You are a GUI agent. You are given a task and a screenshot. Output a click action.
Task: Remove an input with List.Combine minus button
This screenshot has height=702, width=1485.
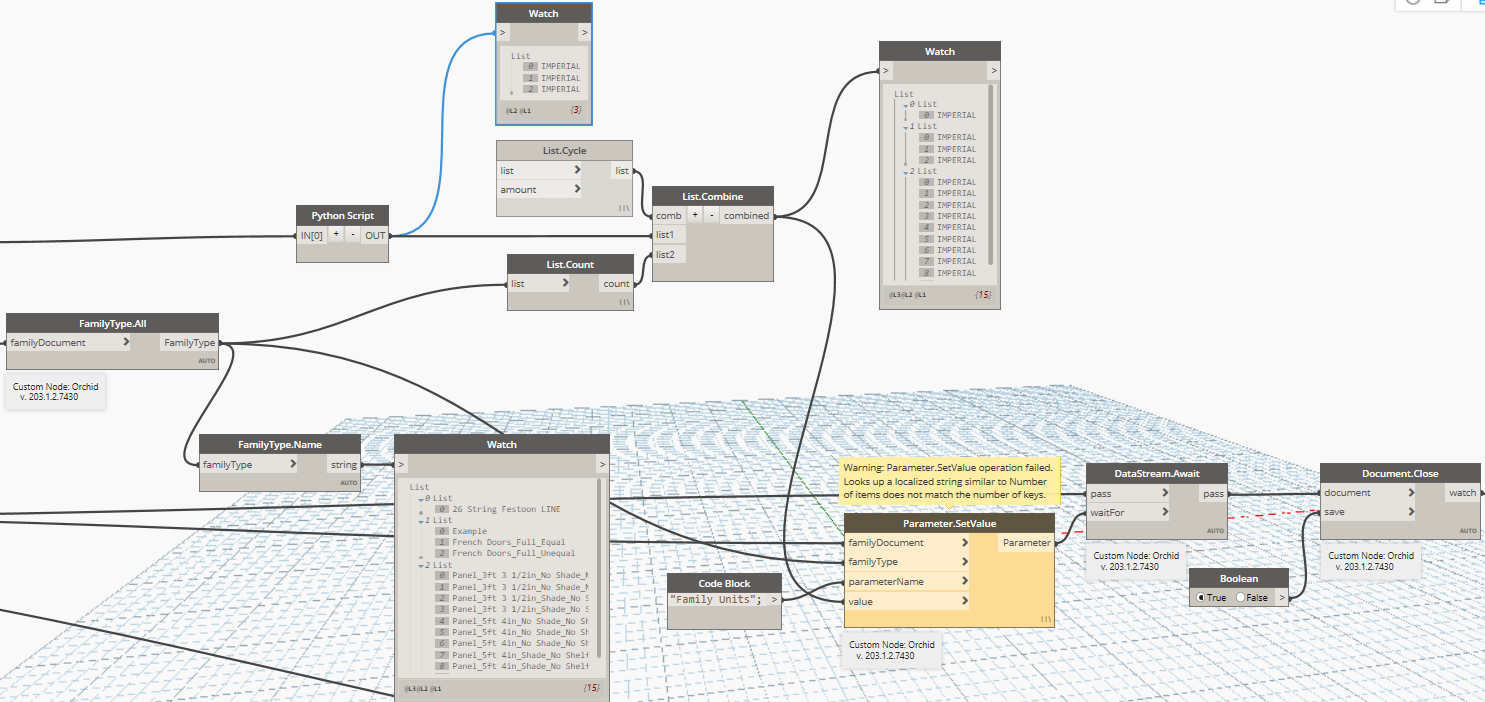[711, 215]
